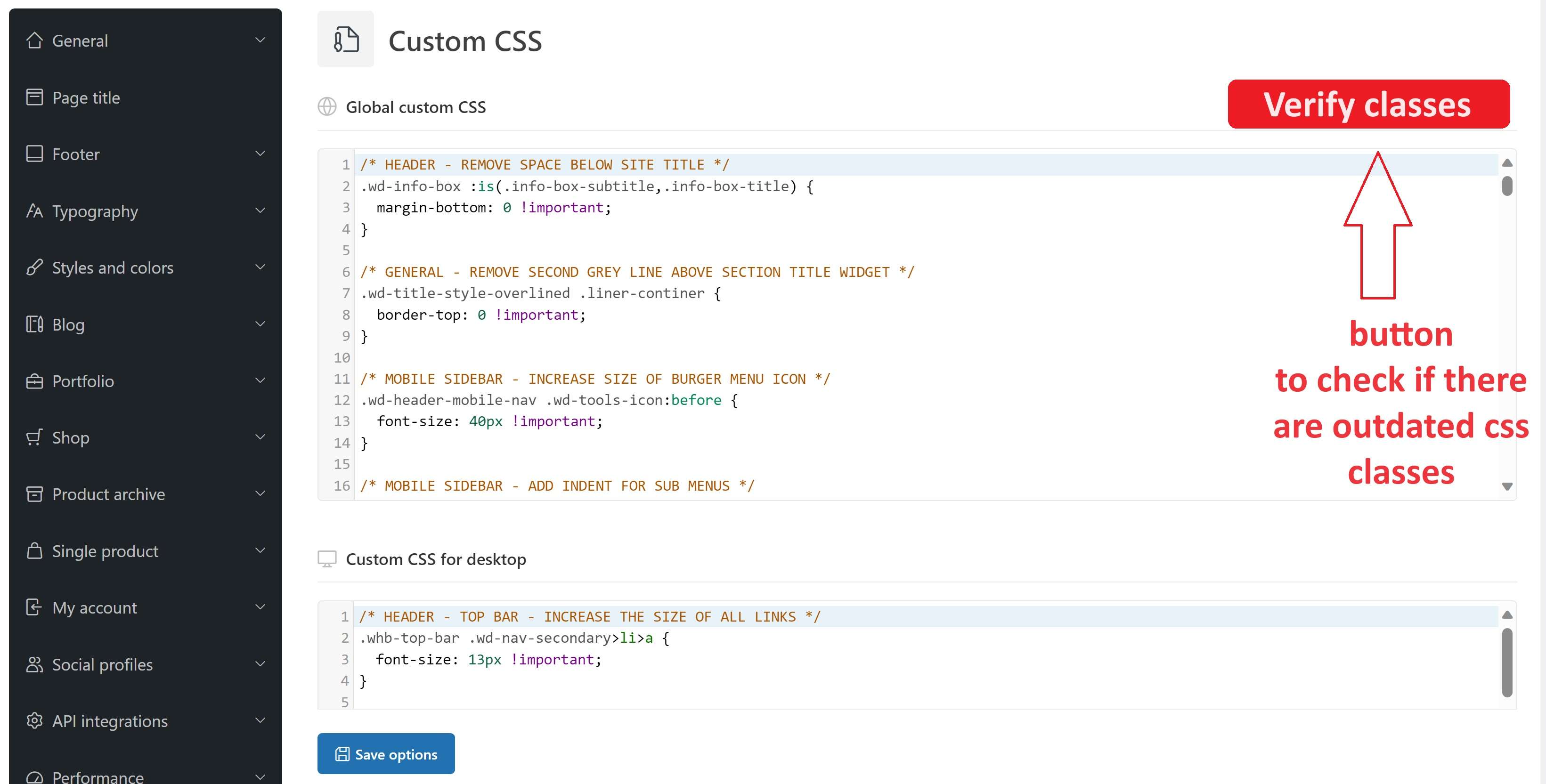The image size is (1546, 784).
Task: Expand the Portfolio section chevron
Action: click(x=260, y=380)
